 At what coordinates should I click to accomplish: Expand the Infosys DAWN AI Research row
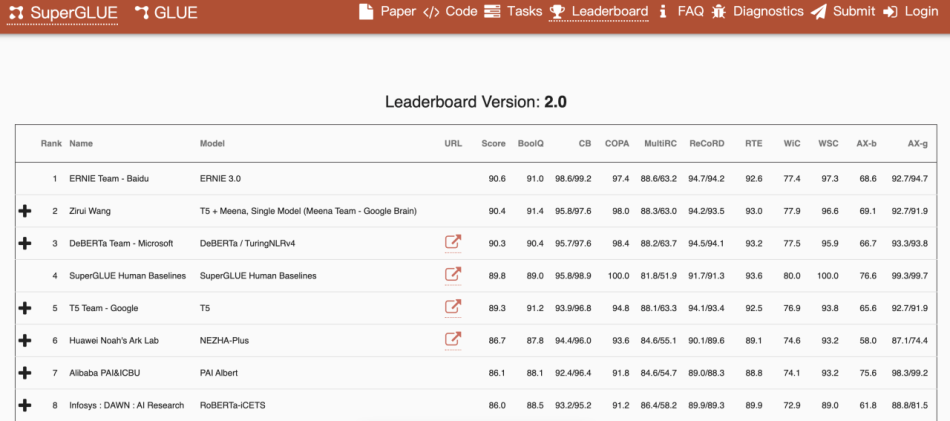pos(25,405)
